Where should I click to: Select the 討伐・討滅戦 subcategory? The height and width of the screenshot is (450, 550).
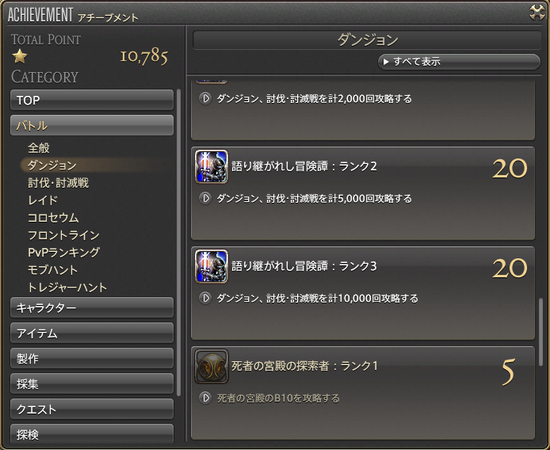58,183
